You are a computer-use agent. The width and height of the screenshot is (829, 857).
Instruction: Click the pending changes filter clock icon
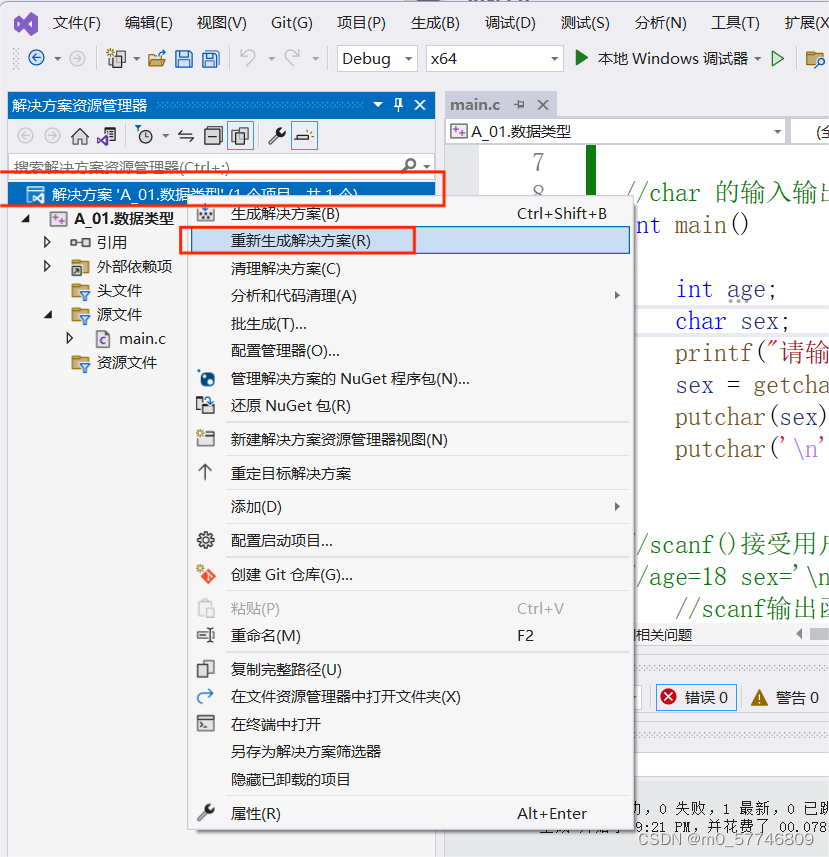(144, 136)
